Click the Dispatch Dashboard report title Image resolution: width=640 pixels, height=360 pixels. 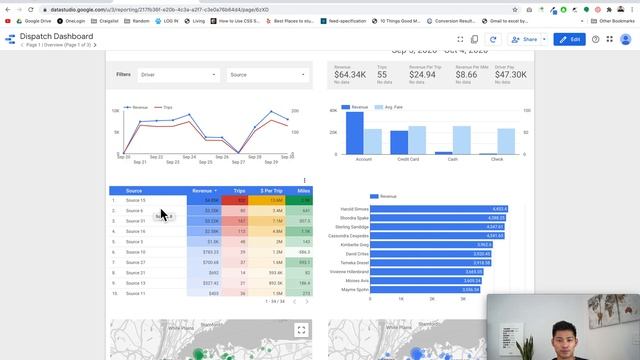pyautogui.click(x=56, y=36)
